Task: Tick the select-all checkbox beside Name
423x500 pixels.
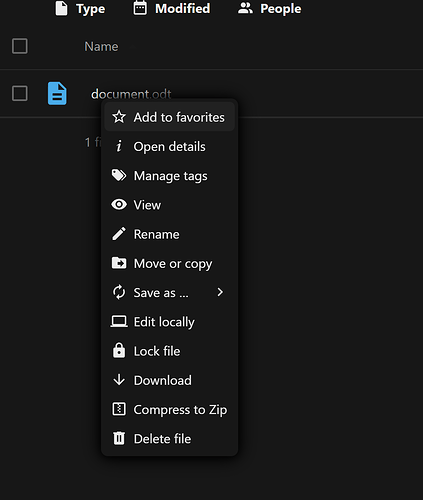Action: pos(20,46)
